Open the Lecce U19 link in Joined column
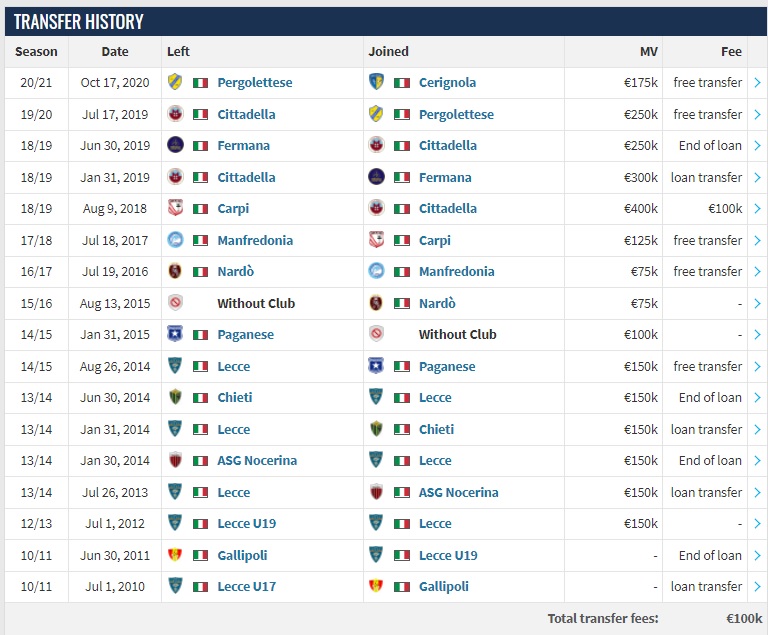Viewport: 768px width, 635px height. [448, 555]
